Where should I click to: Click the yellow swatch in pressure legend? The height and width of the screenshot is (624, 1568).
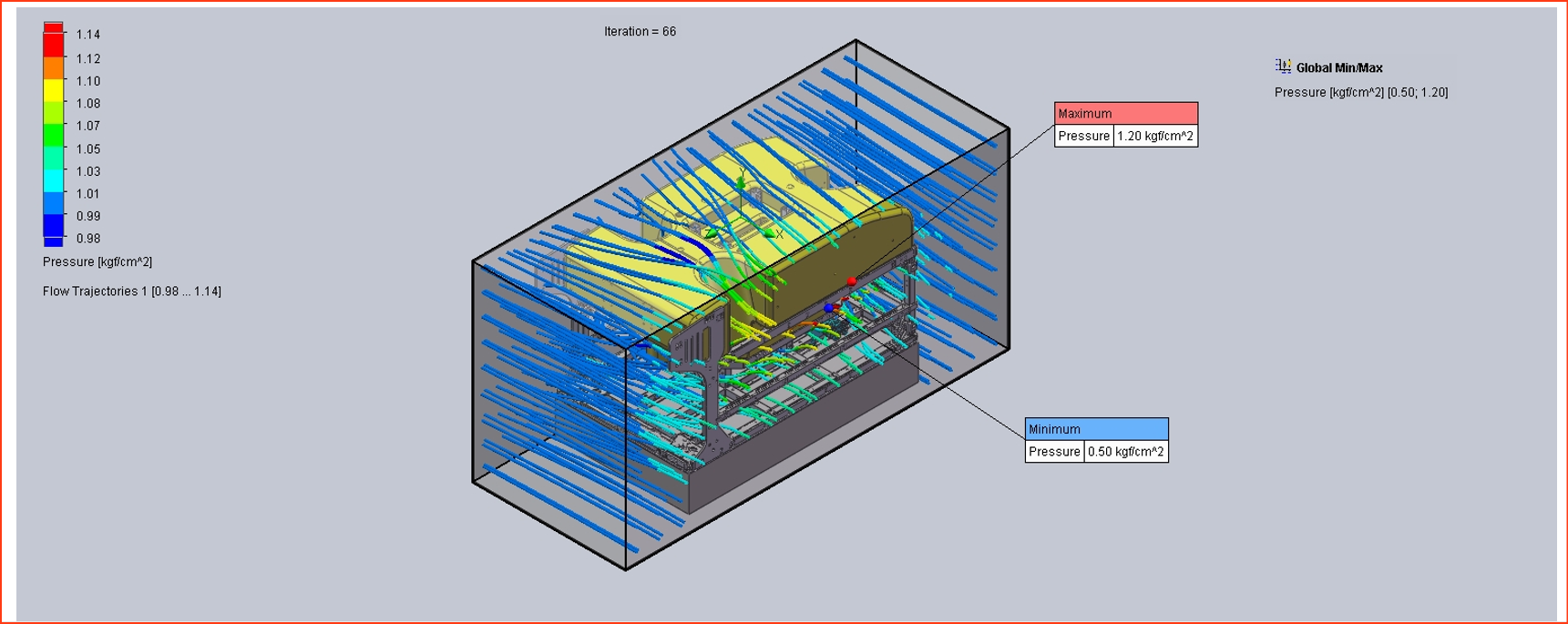[54, 89]
